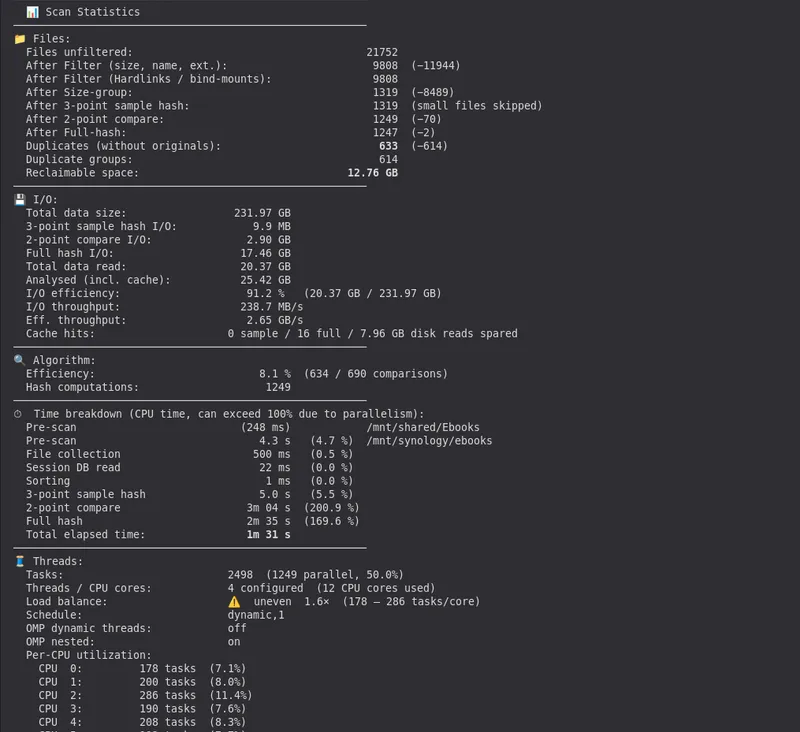Click total data size '231.97 GB'
Image resolution: width=800 pixels, height=732 pixels.
pos(262,213)
